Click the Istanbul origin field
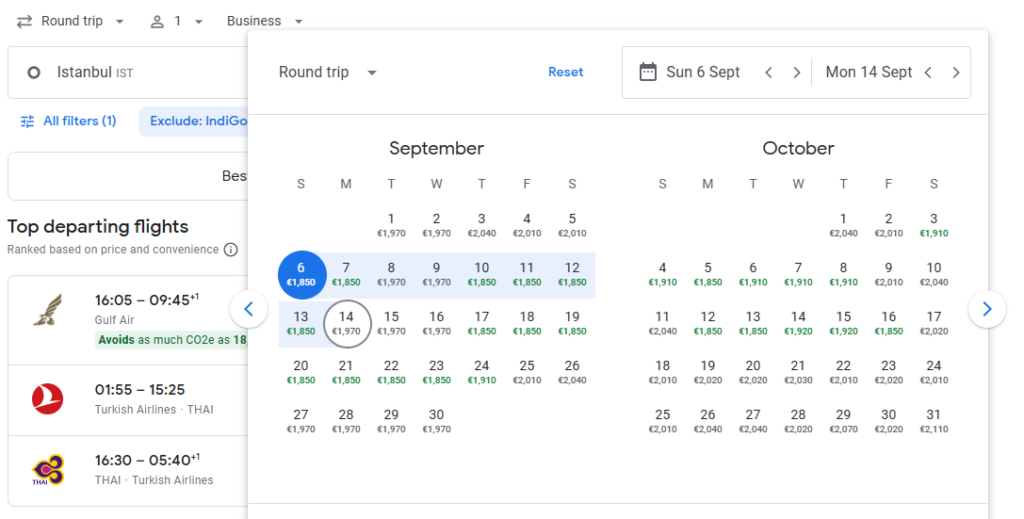 [x=127, y=72]
